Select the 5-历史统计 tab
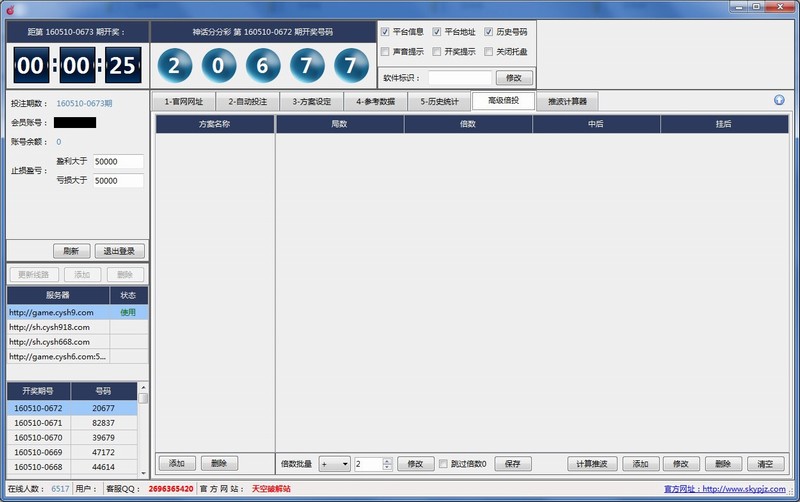 [439, 101]
